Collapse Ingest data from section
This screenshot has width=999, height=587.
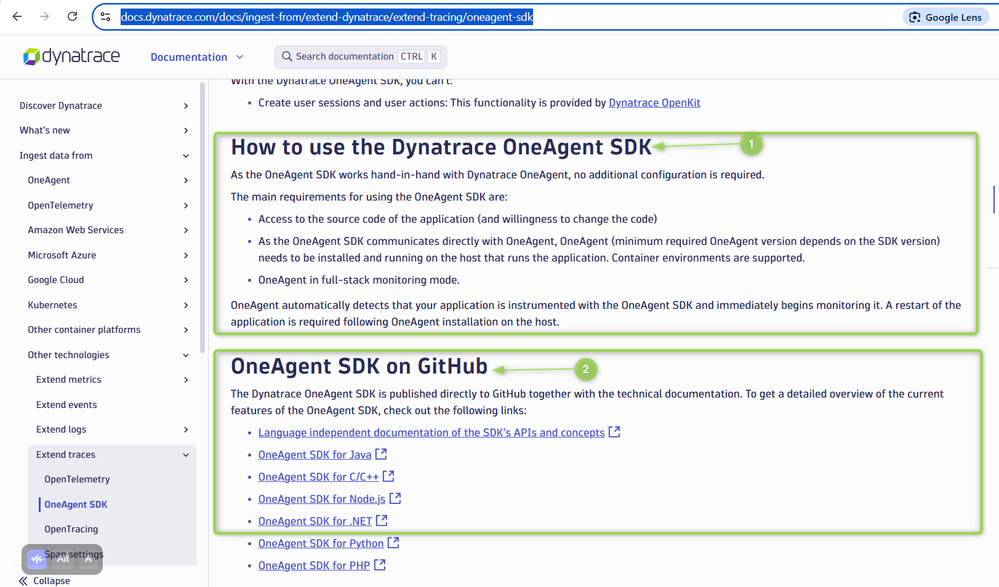coord(186,156)
